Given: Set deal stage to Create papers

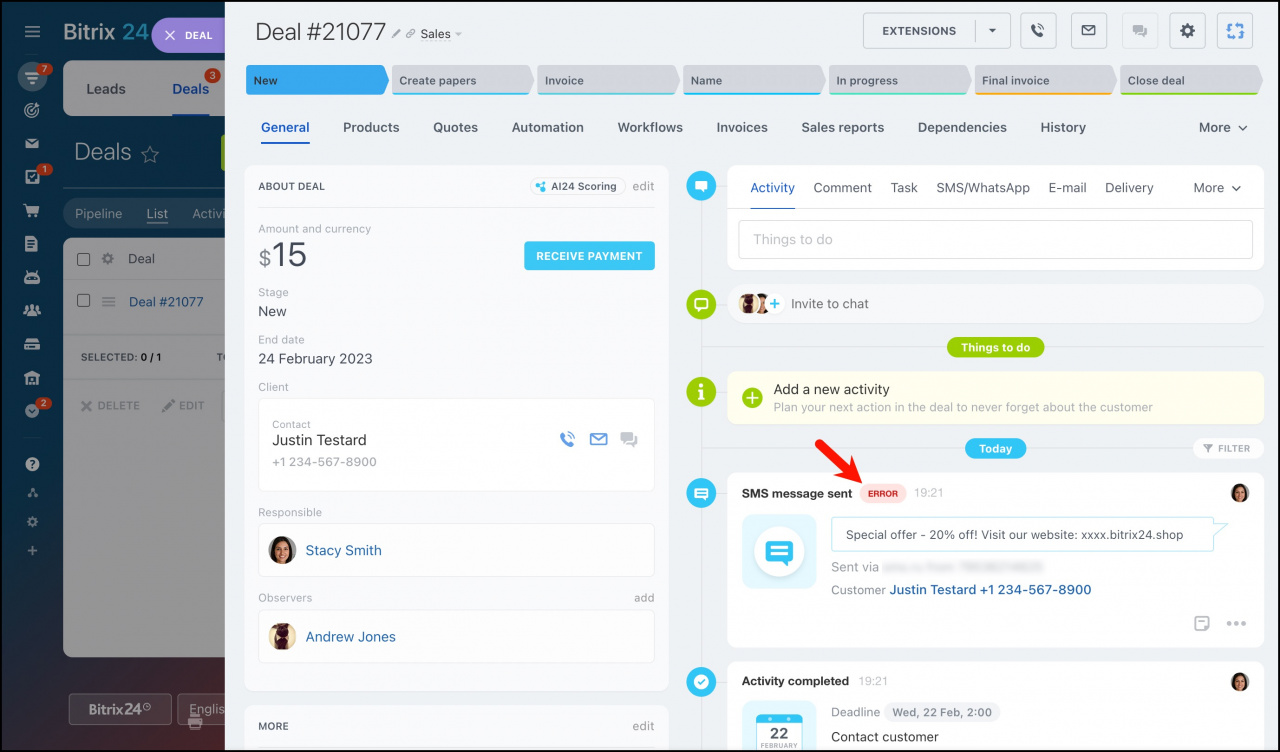Looking at the screenshot, I should [x=462, y=81].
